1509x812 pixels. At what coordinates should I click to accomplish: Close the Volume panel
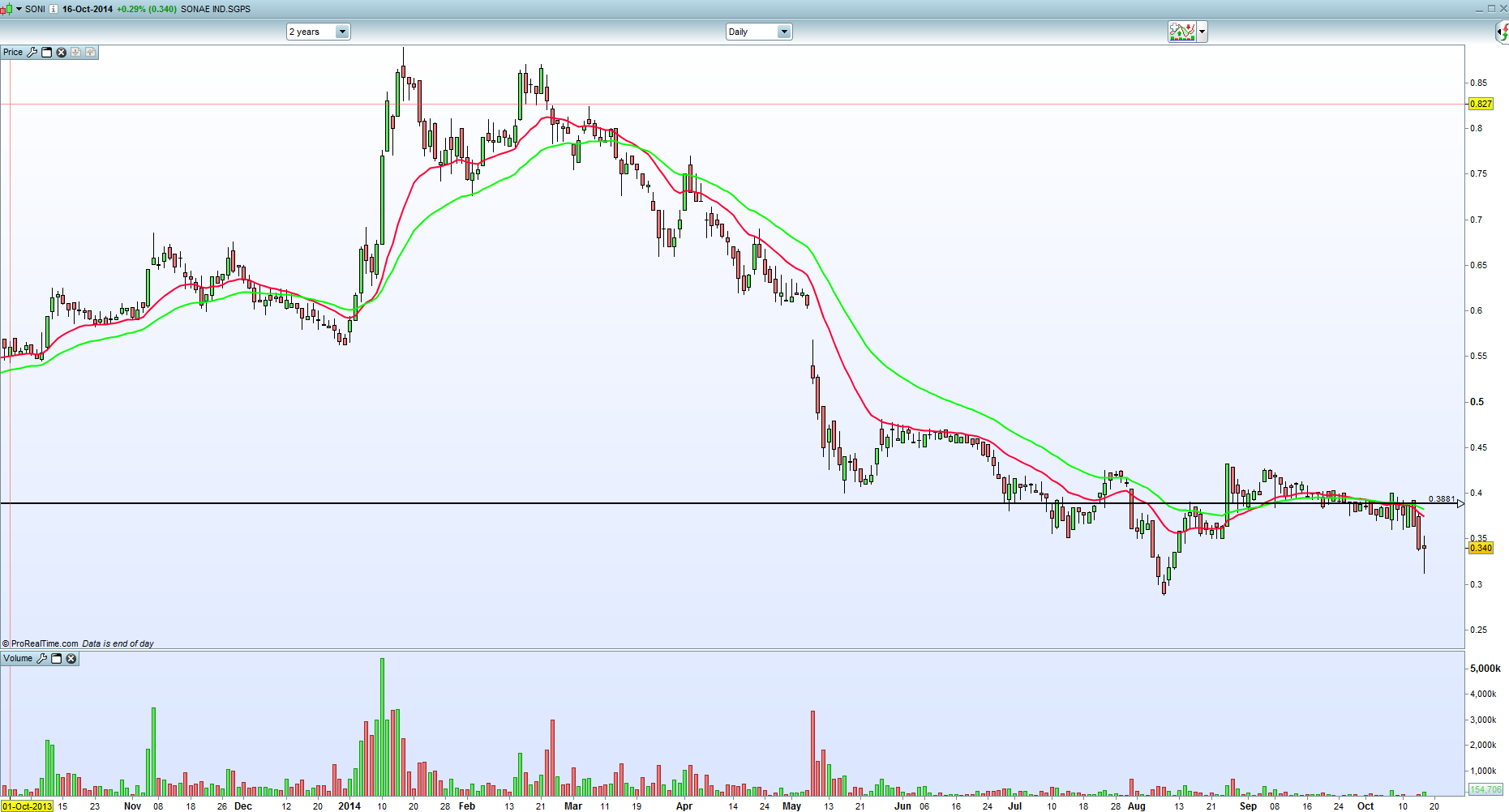(71, 658)
